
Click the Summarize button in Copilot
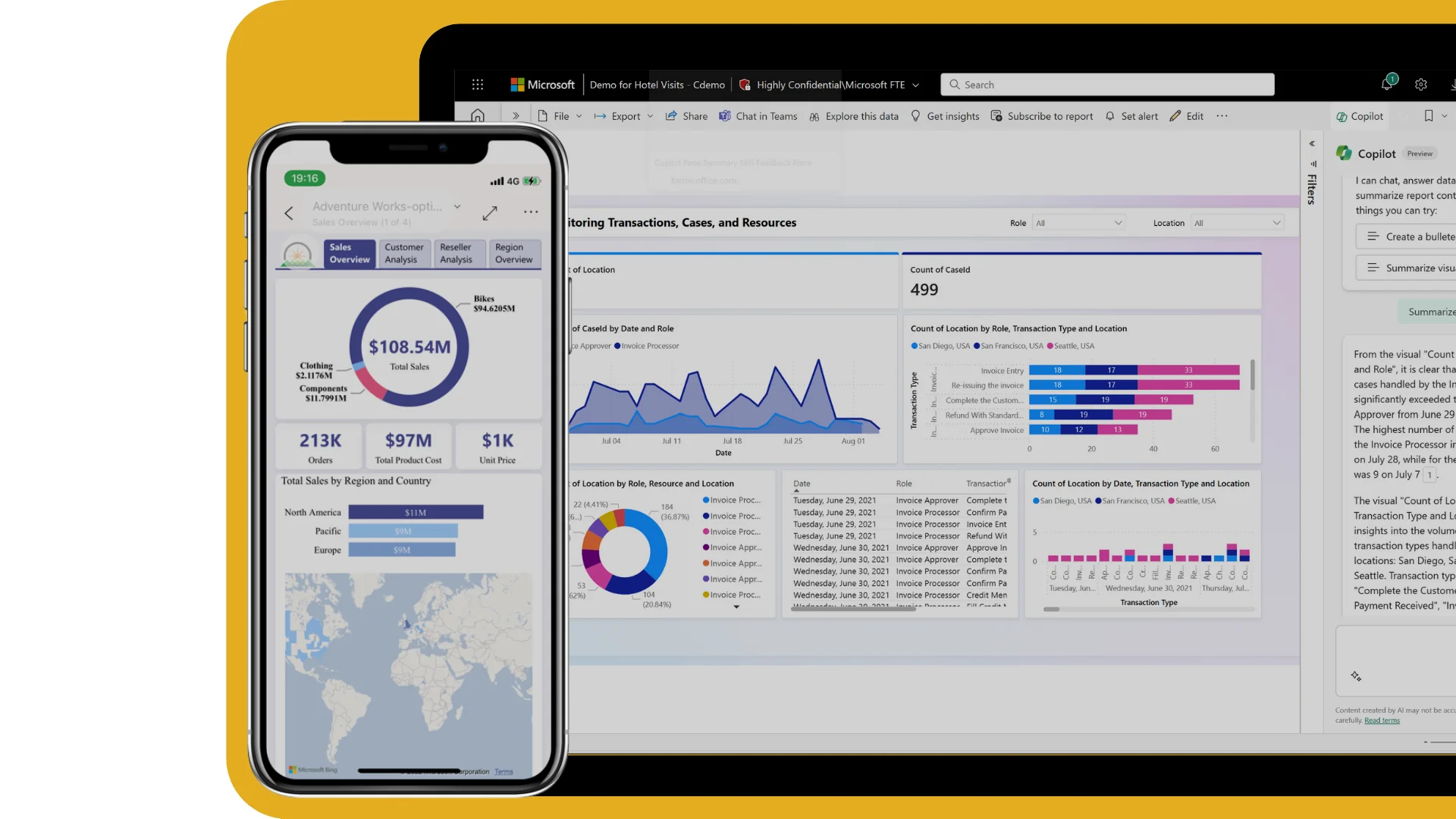point(1432,311)
